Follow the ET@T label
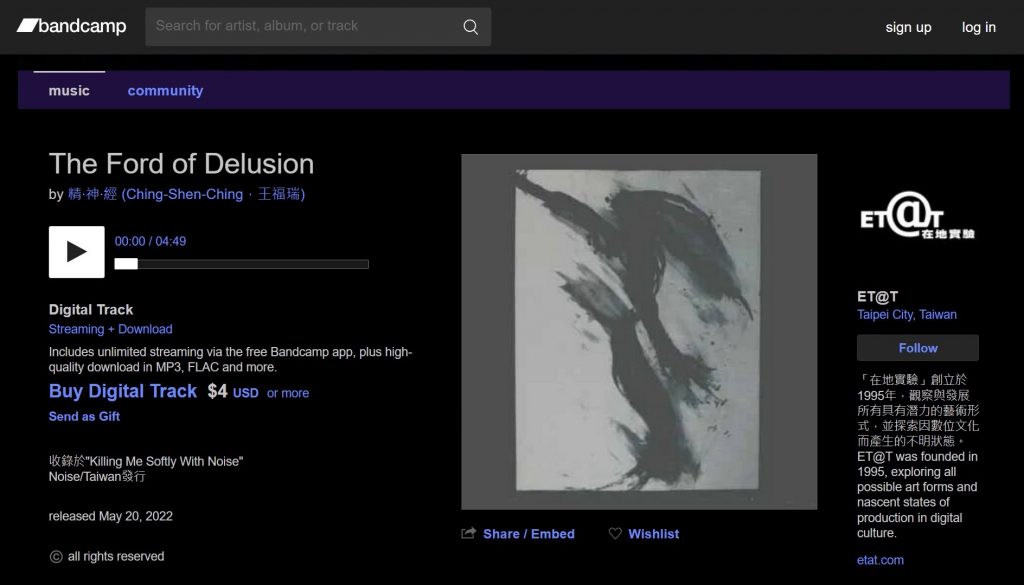The width and height of the screenshot is (1024, 585). click(x=918, y=348)
